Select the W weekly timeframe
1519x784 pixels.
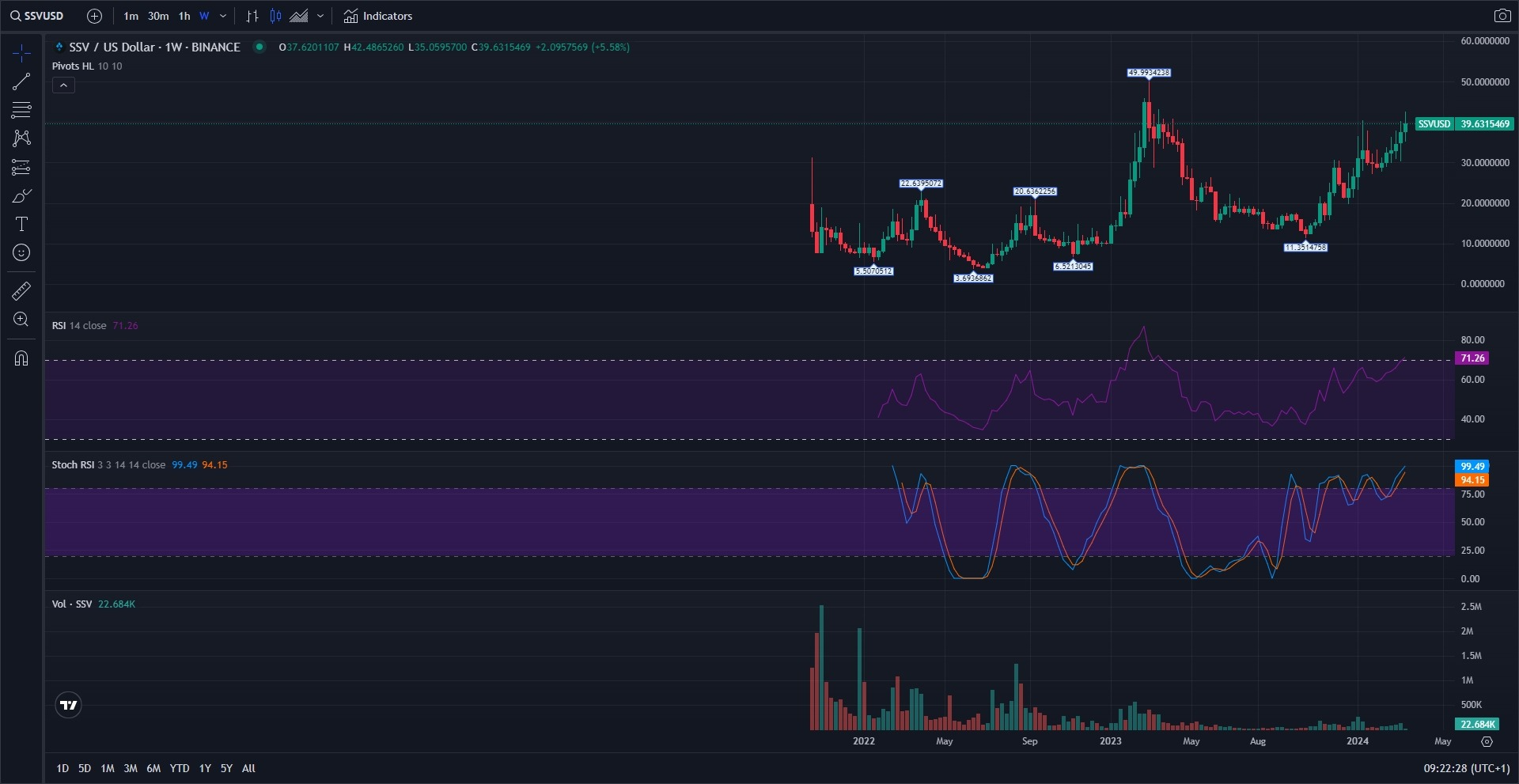[x=204, y=16]
